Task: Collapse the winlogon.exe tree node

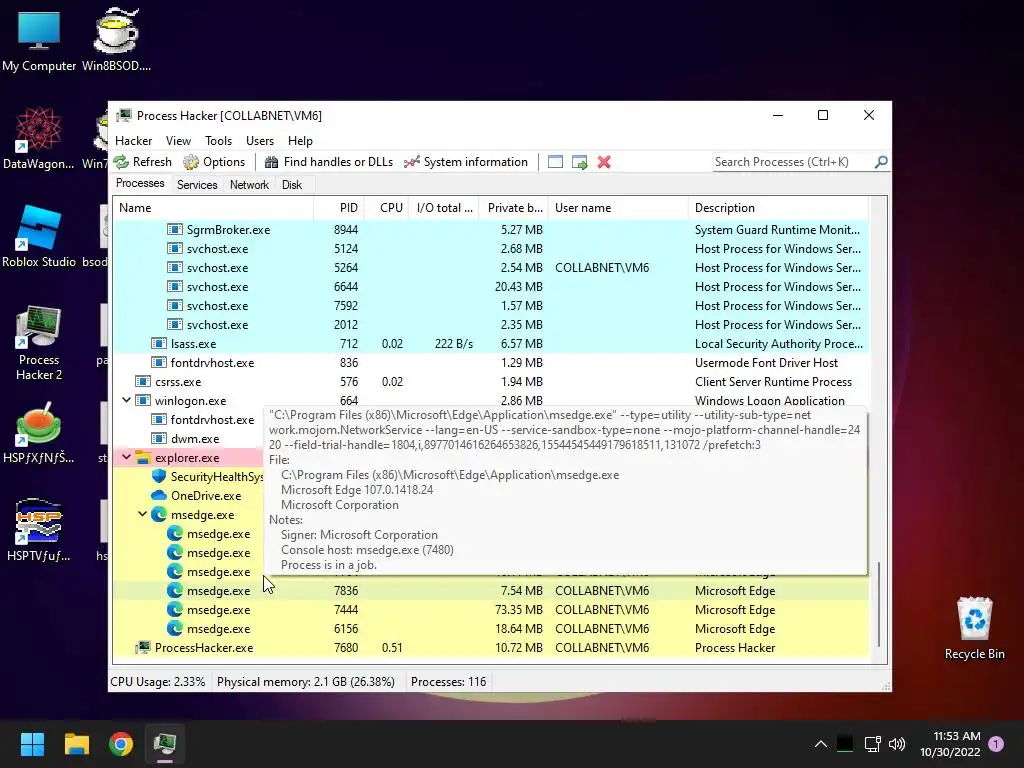Action: click(127, 400)
